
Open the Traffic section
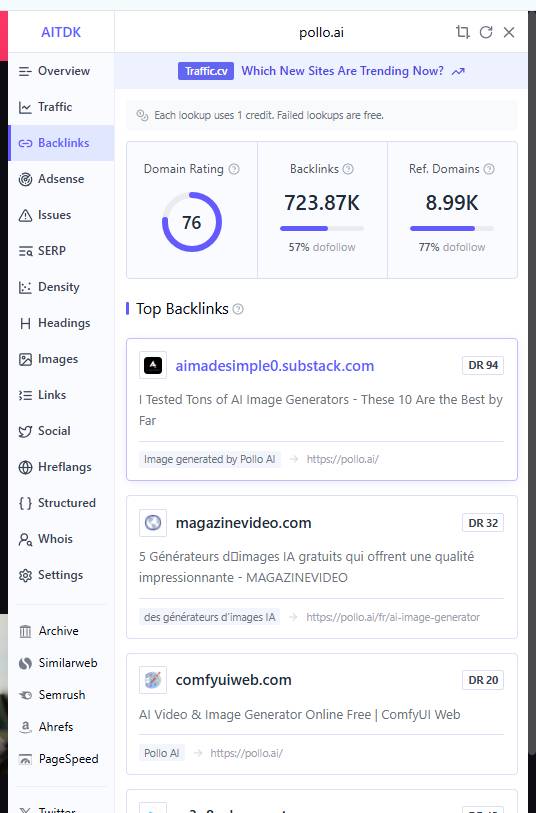pyautogui.click(x=61, y=107)
